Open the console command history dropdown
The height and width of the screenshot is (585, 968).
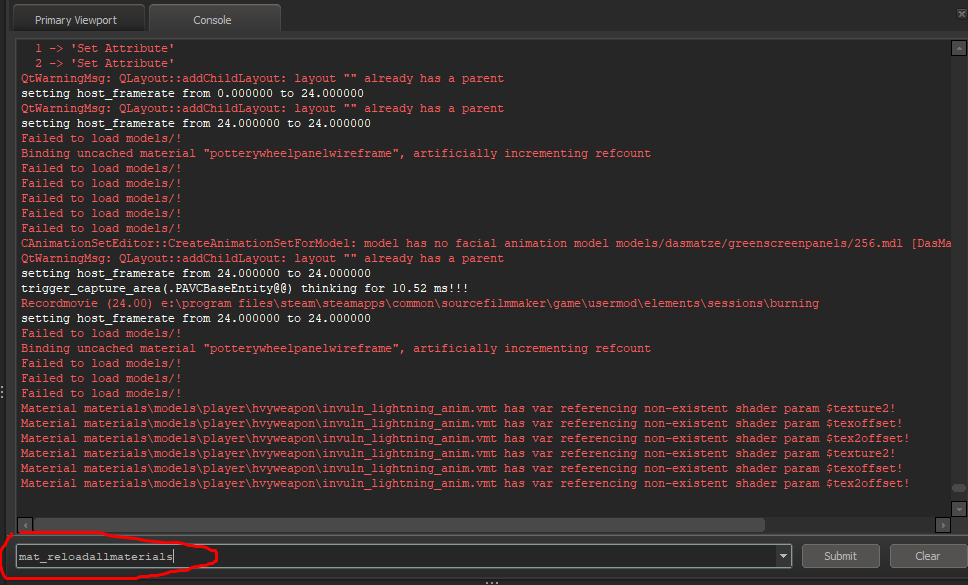tap(783, 556)
